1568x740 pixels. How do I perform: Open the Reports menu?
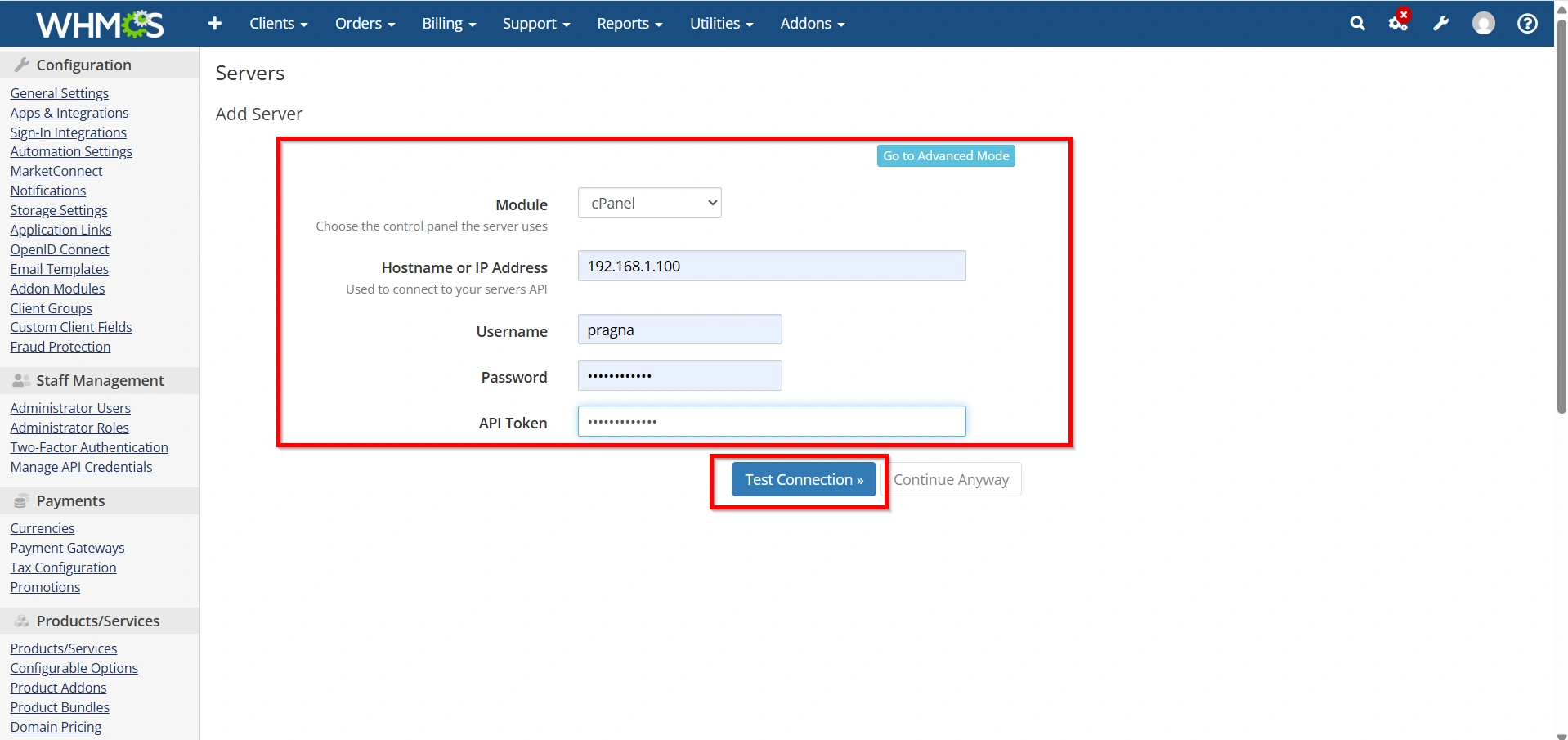[x=629, y=24]
